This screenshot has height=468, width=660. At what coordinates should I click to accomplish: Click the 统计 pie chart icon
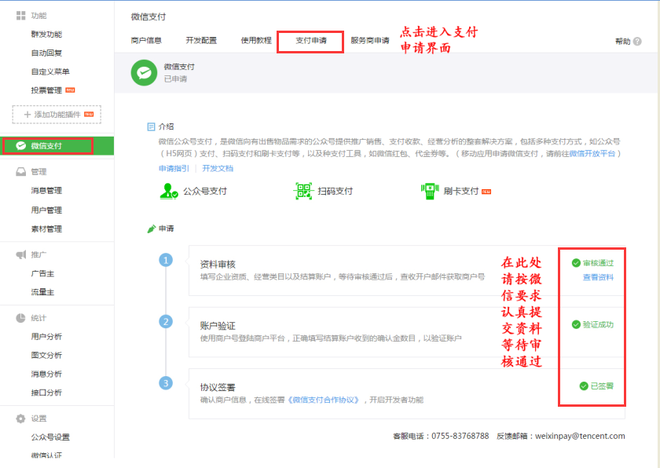21,318
